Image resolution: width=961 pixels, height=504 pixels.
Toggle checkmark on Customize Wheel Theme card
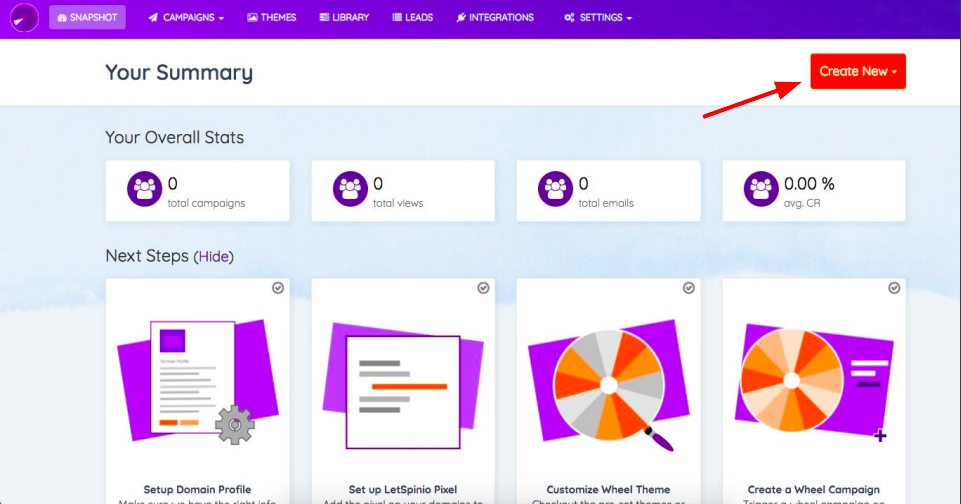688,288
